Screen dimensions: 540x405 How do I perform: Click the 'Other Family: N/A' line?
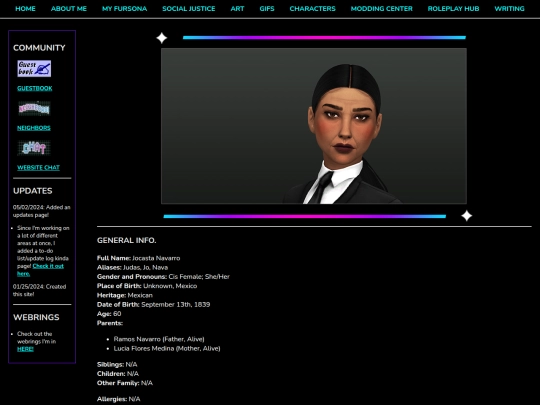coord(125,383)
